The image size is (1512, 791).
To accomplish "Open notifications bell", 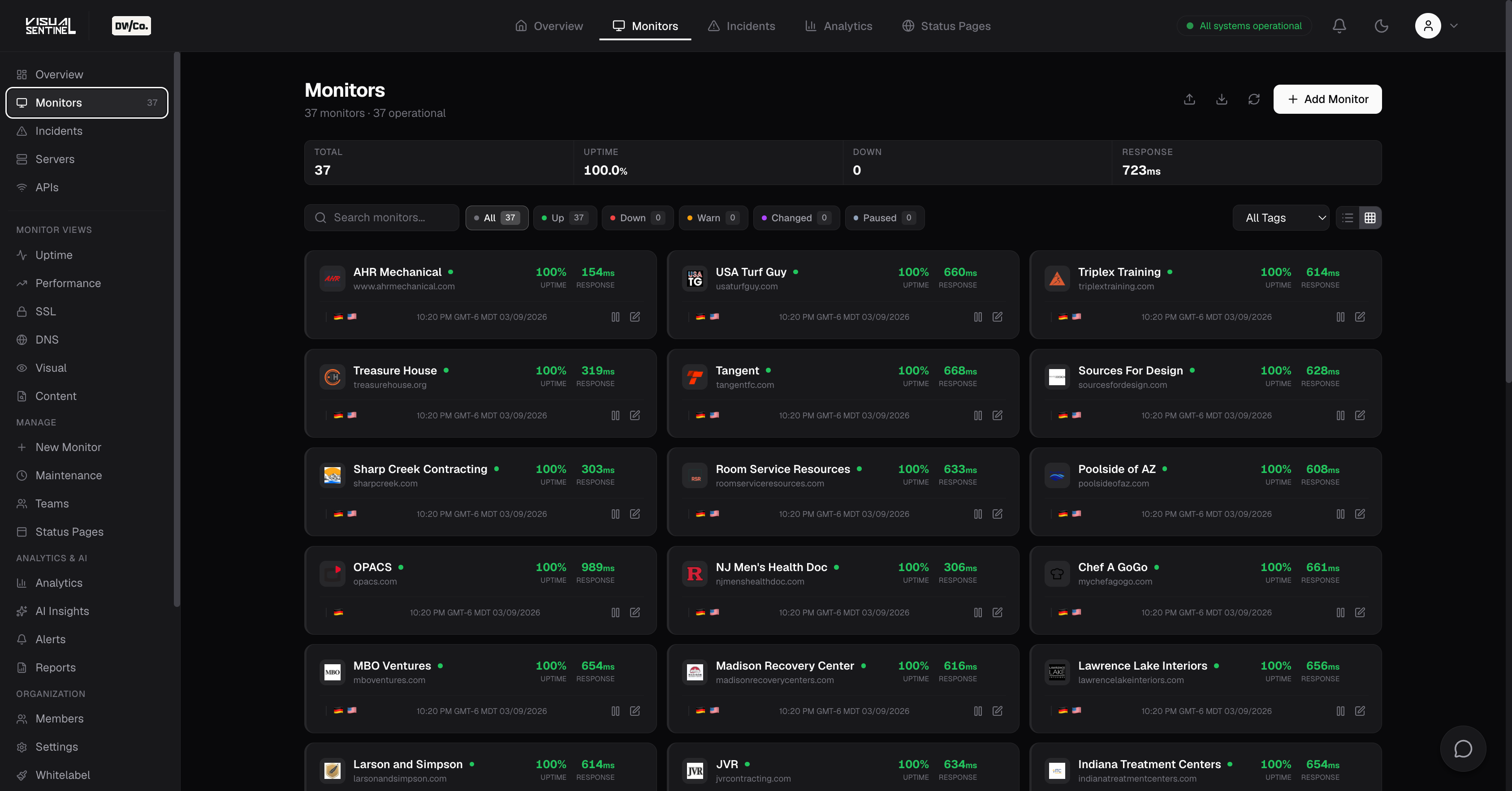I will [x=1339, y=26].
